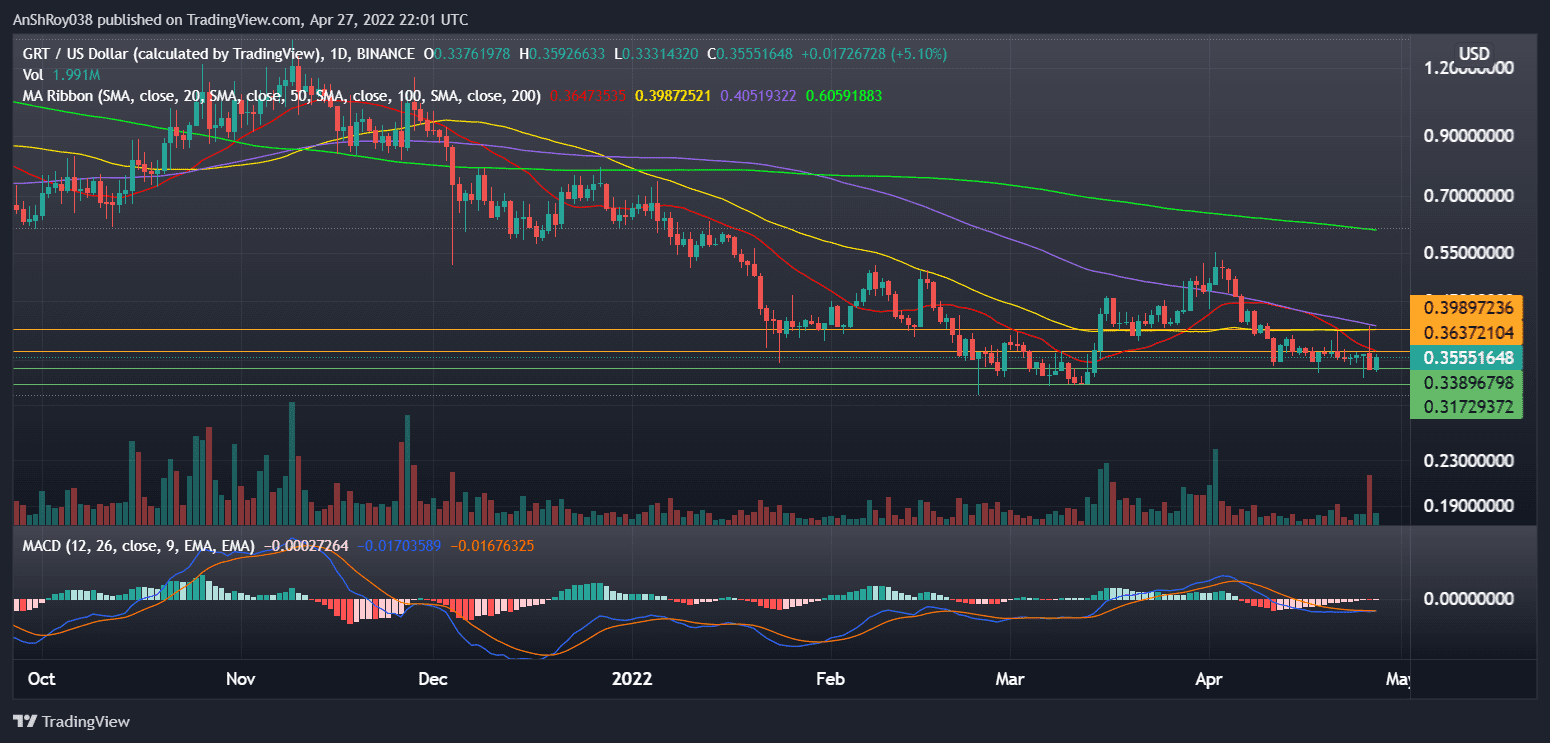The image size is (1550, 743).
Task: Select the 2022 label on the time axis
Action: (x=631, y=678)
